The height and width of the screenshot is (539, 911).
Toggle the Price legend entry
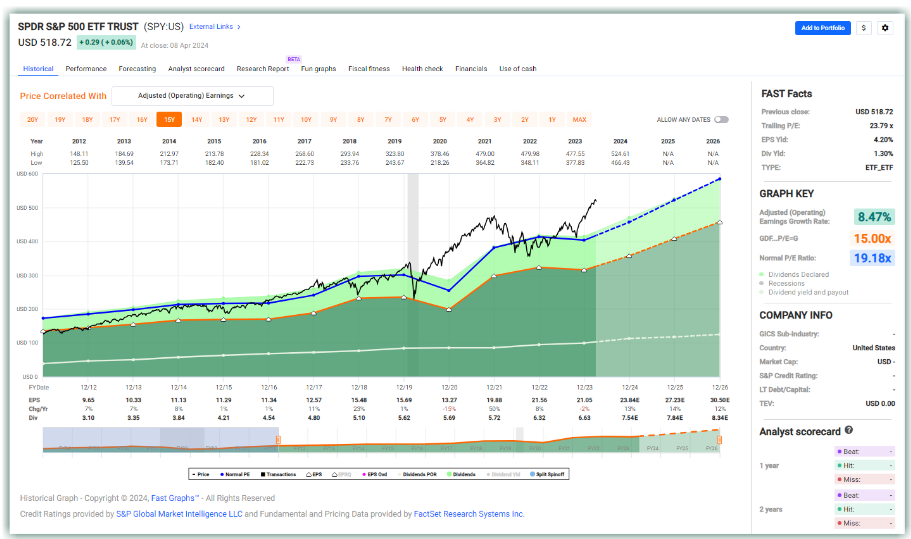click(200, 475)
